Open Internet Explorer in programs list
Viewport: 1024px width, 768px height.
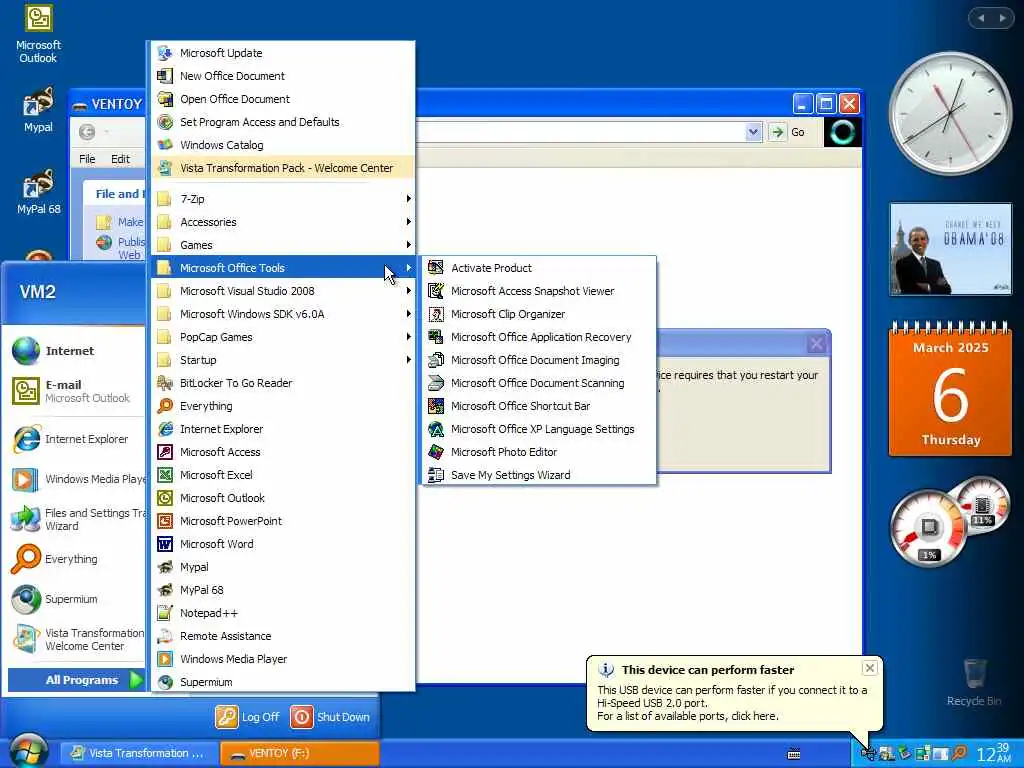coord(283,429)
